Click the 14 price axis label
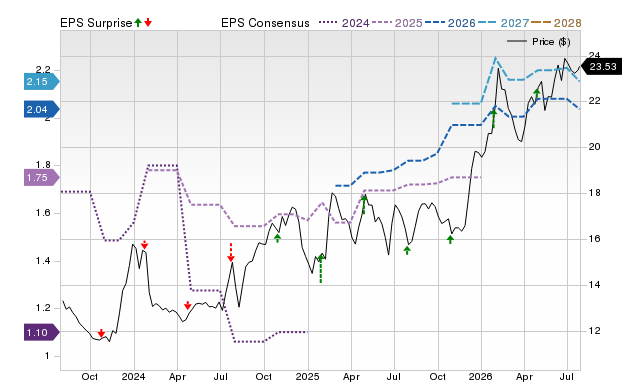 point(595,285)
